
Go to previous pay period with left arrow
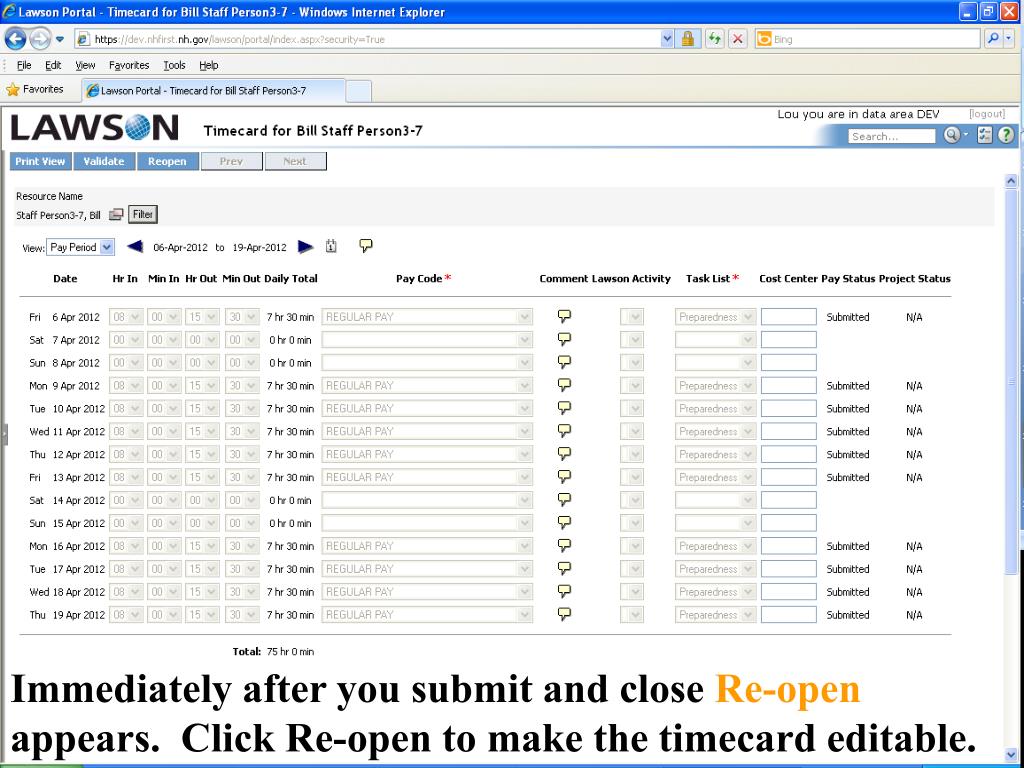(x=135, y=246)
